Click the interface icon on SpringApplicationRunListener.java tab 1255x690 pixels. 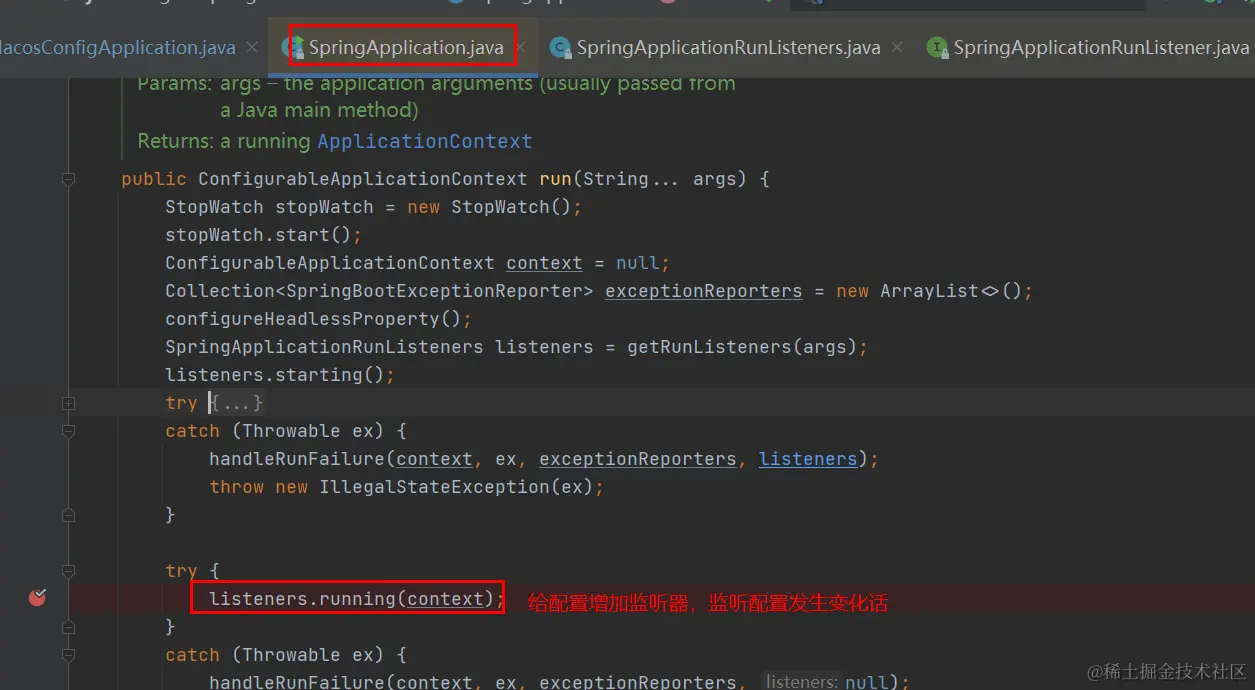(937, 47)
